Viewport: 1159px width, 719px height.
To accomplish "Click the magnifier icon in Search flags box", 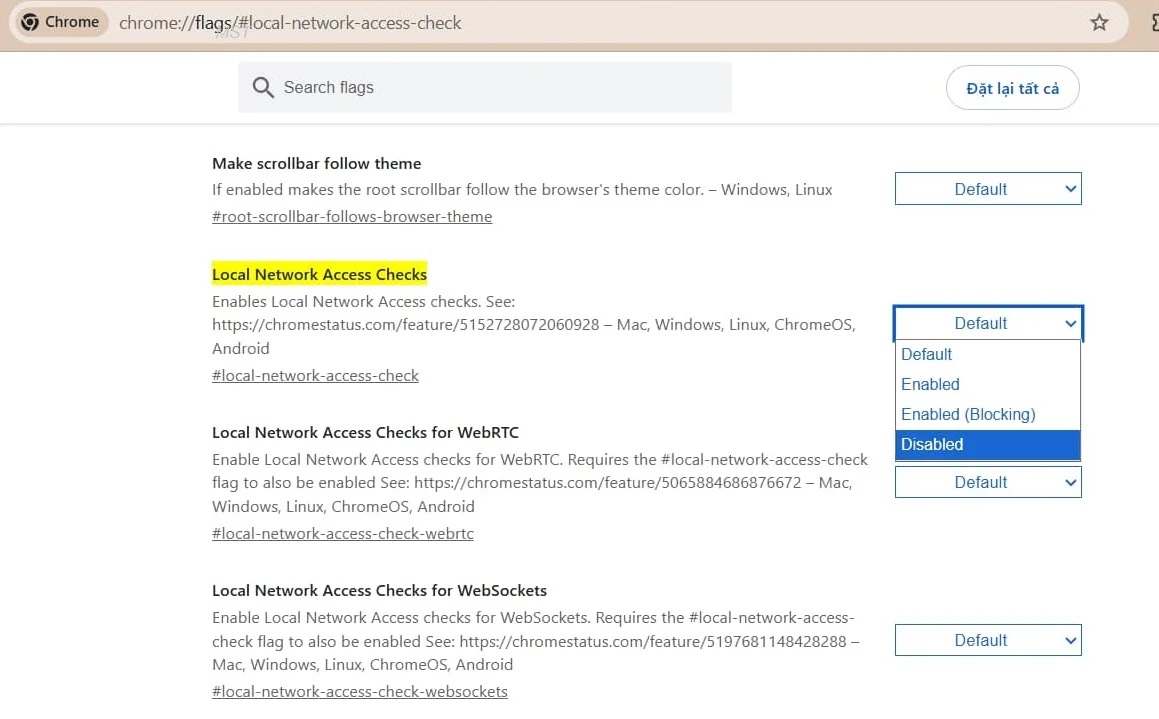I will pos(263,88).
